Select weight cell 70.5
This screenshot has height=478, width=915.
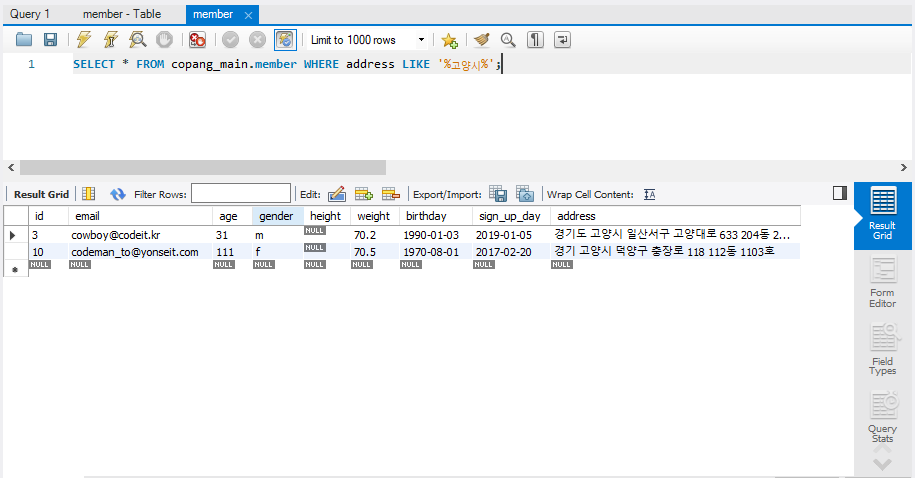tap(375, 252)
